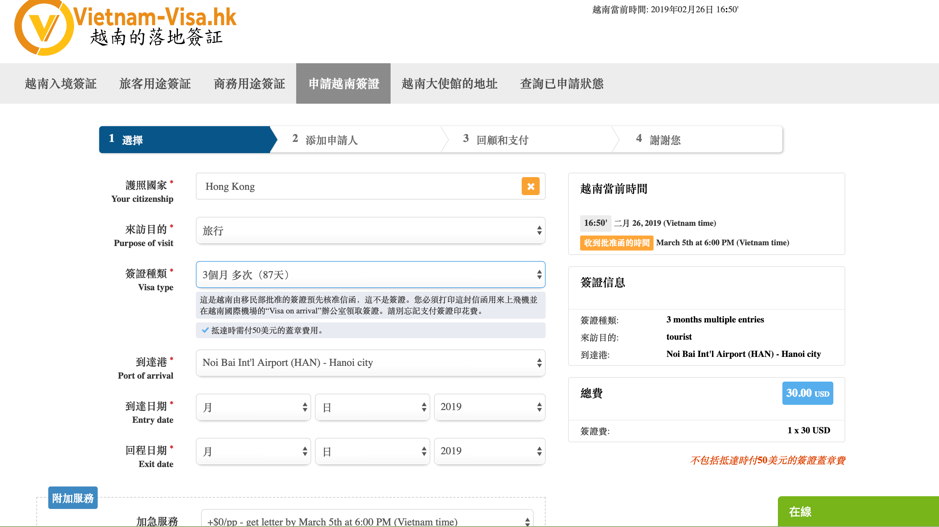Open the exit date month dropdown
Screen dimensions: 939x527
pos(253,451)
